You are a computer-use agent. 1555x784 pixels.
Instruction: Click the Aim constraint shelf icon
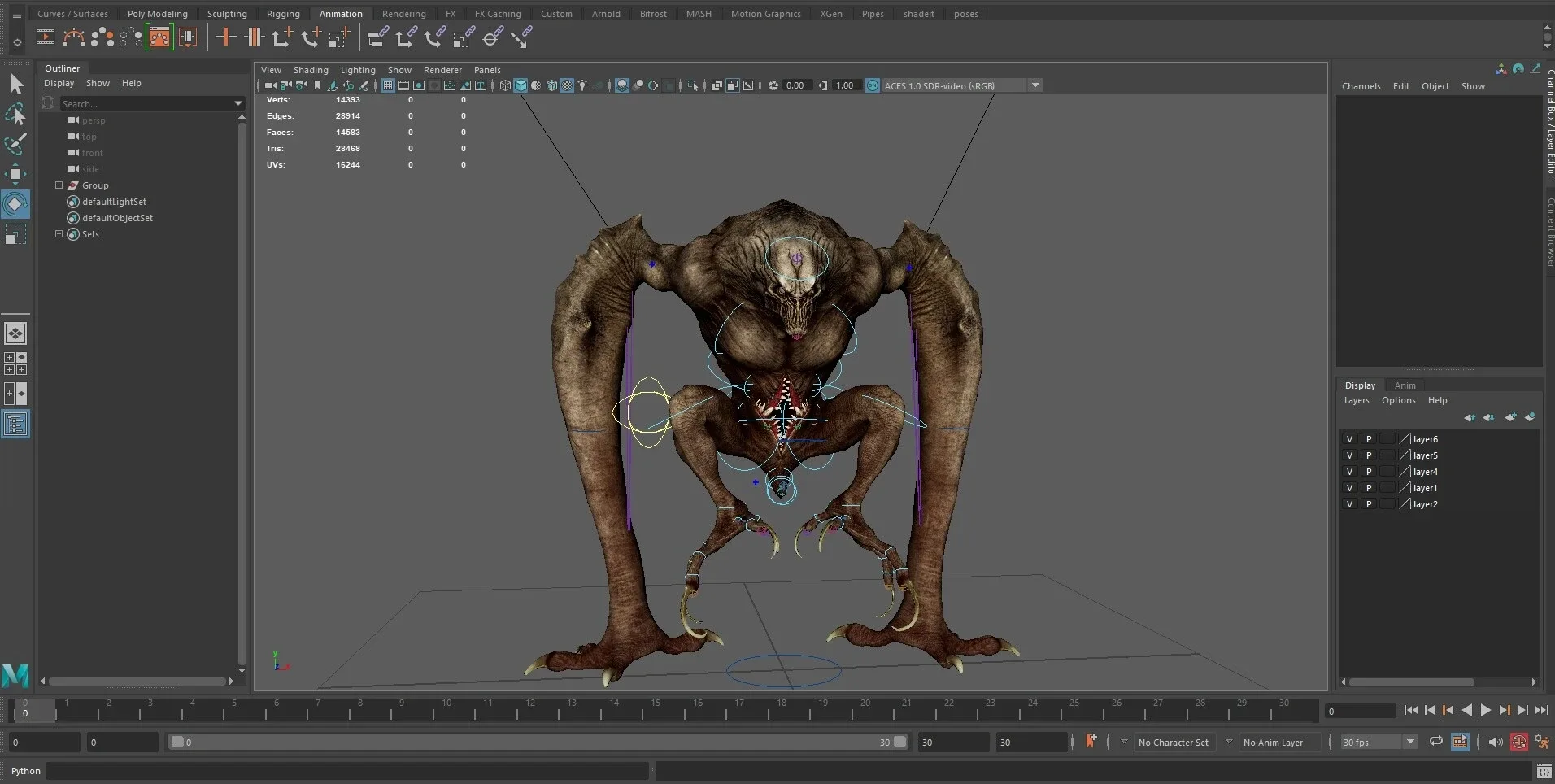tap(493, 37)
